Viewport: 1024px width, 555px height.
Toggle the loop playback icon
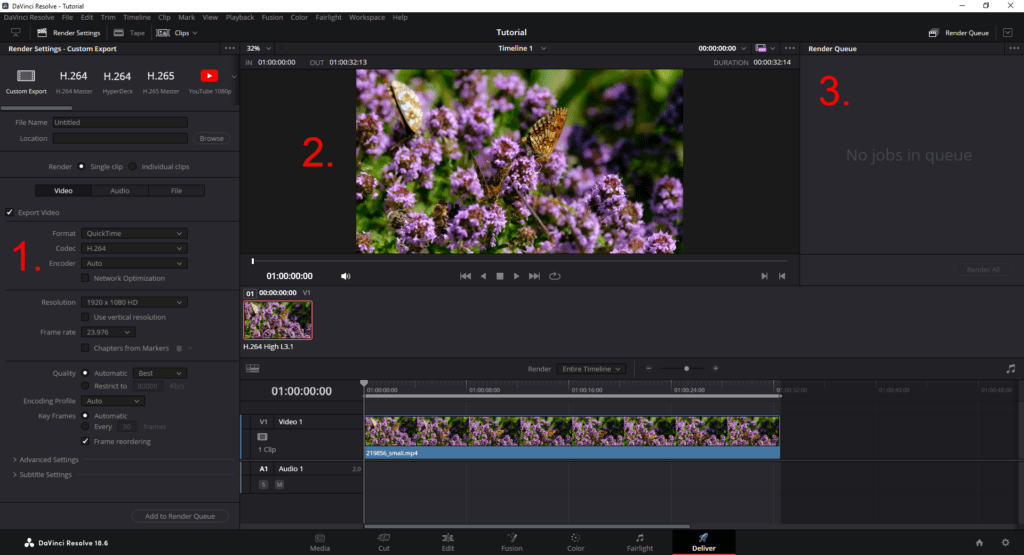coord(555,276)
